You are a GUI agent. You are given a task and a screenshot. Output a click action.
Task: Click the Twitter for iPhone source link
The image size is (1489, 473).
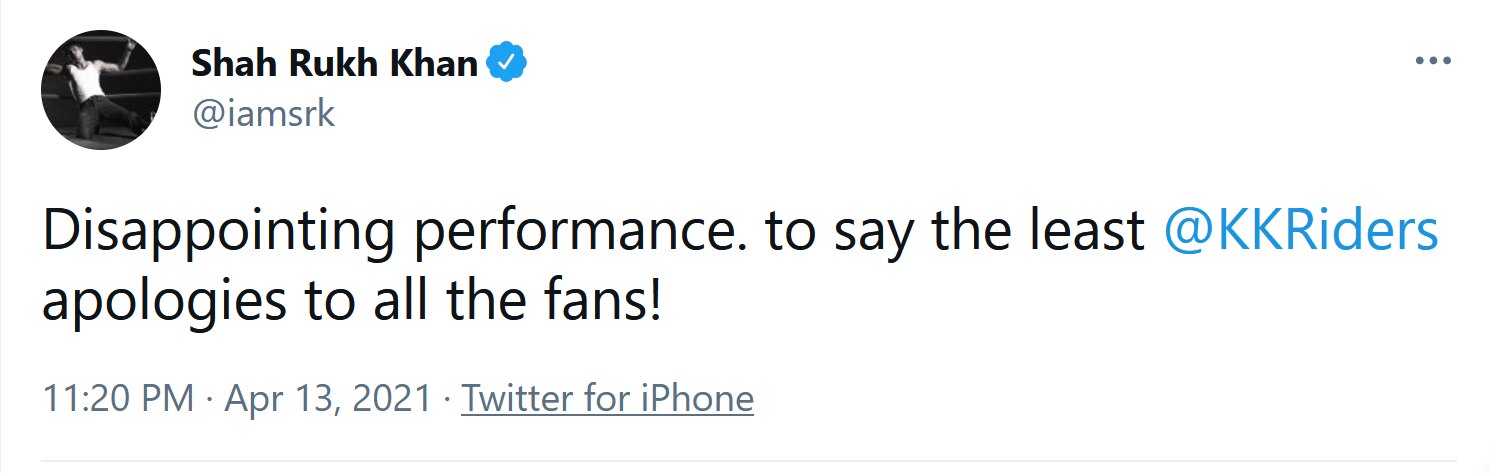607,399
